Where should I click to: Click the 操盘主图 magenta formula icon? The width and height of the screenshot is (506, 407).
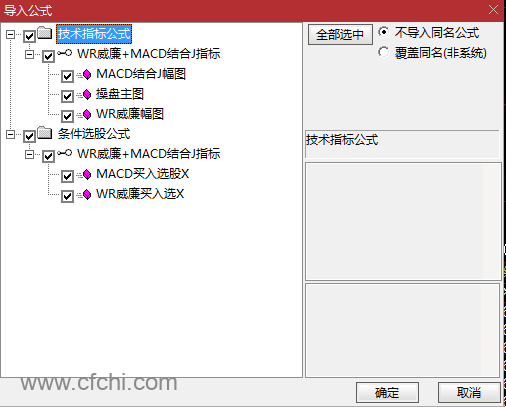[x=87, y=95]
